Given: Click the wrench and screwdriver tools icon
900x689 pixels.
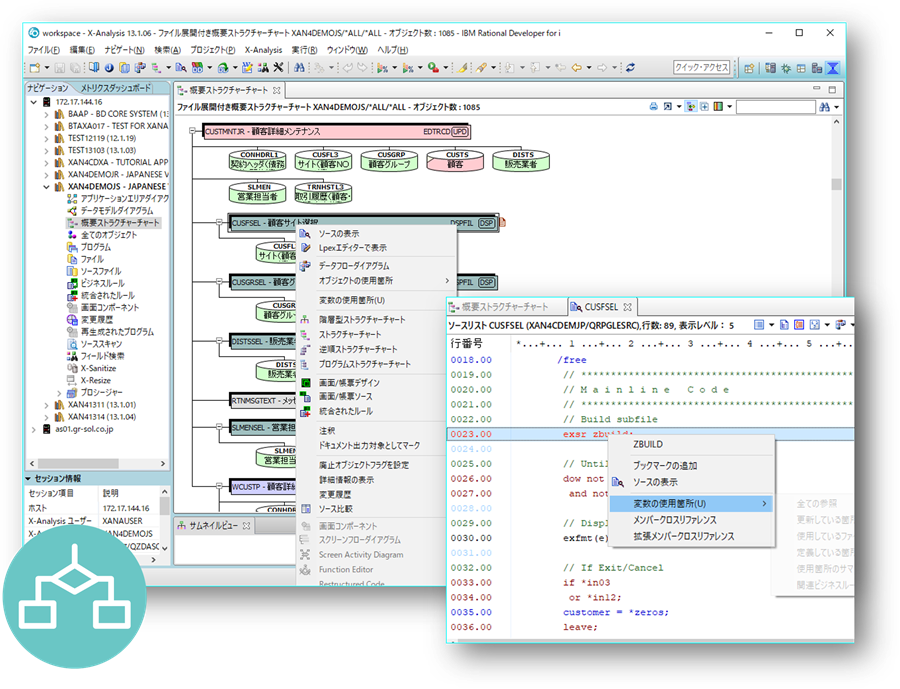Looking at the screenshot, I should (278, 68).
